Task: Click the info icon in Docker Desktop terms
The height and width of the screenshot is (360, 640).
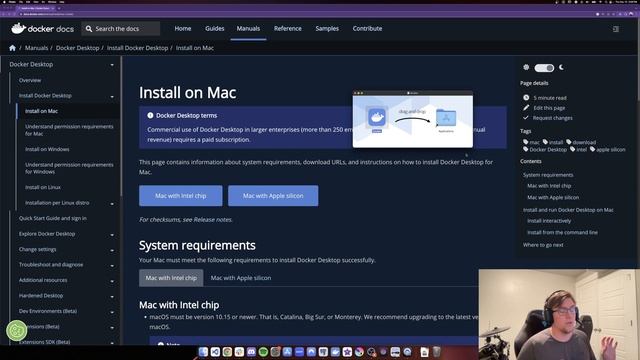Action: (150, 116)
